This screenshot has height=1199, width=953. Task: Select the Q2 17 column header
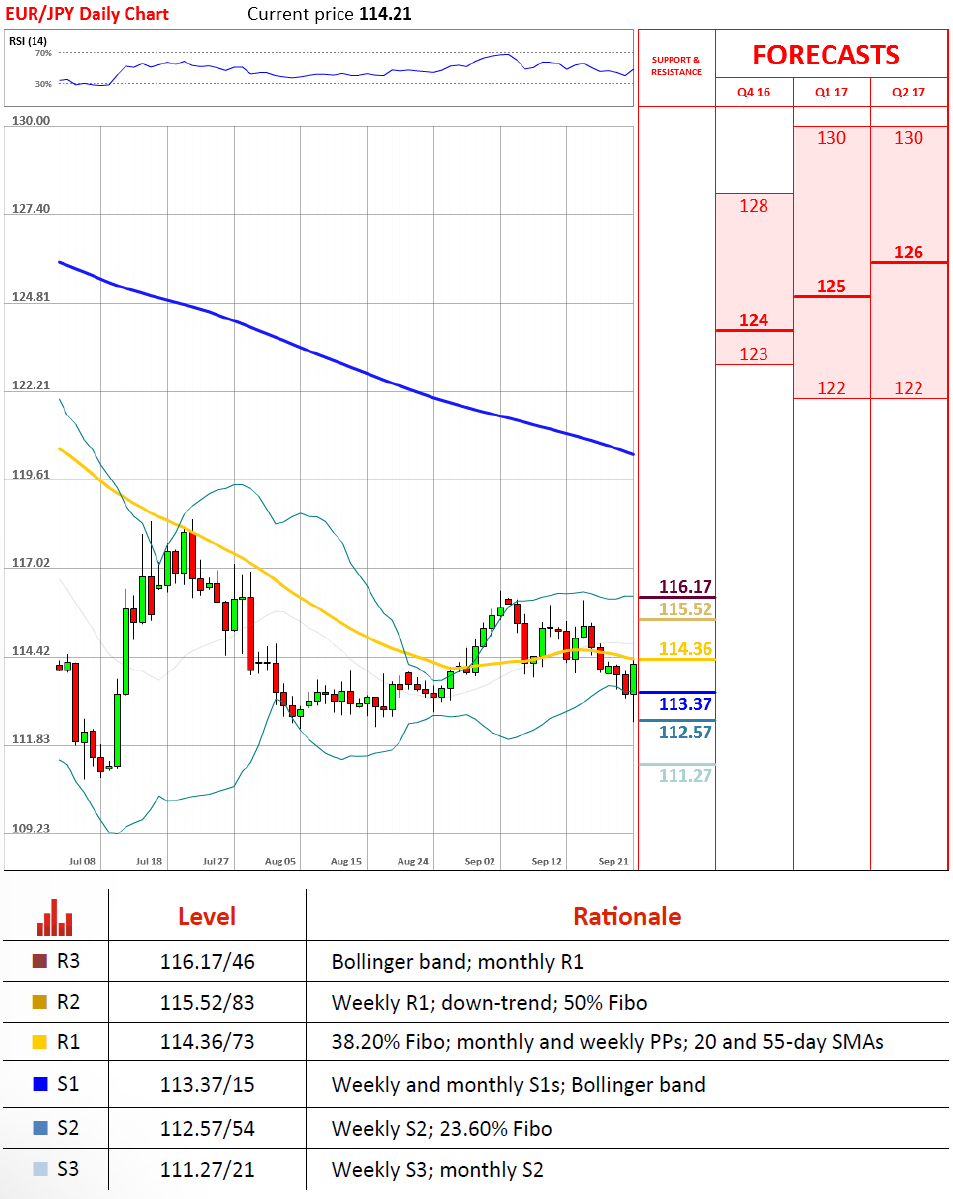click(909, 92)
